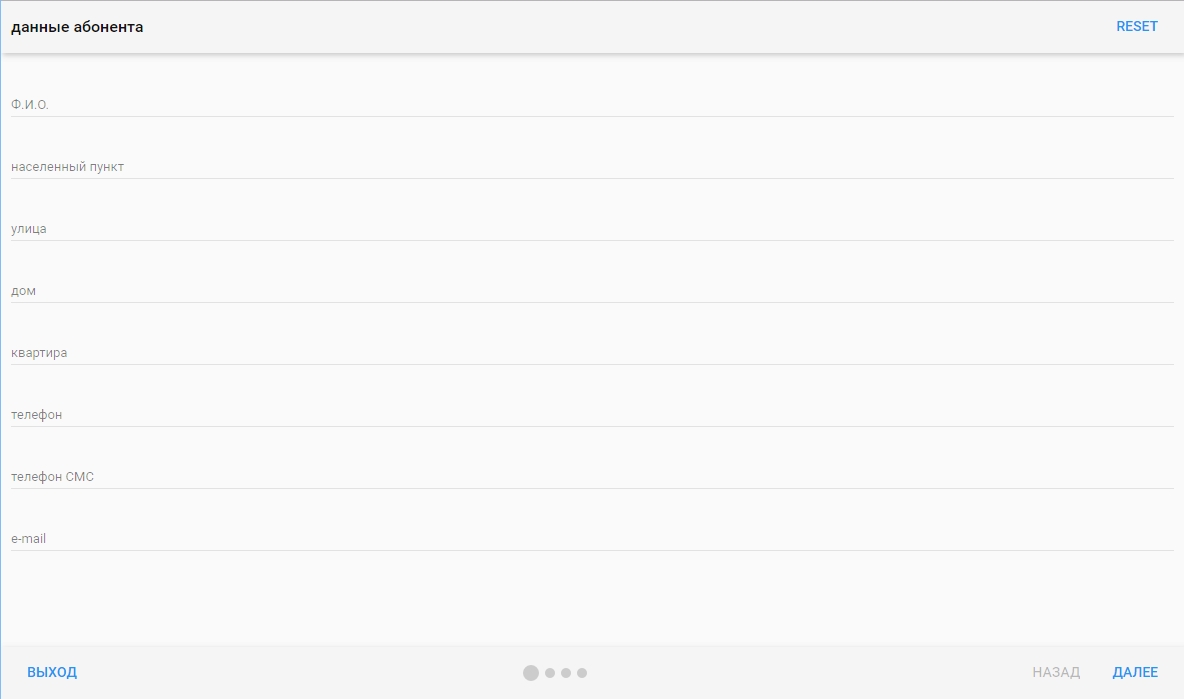Image resolution: width=1184 pixels, height=699 pixels.
Task: Focus the квартира apartment field
Action: click(590, 352)
